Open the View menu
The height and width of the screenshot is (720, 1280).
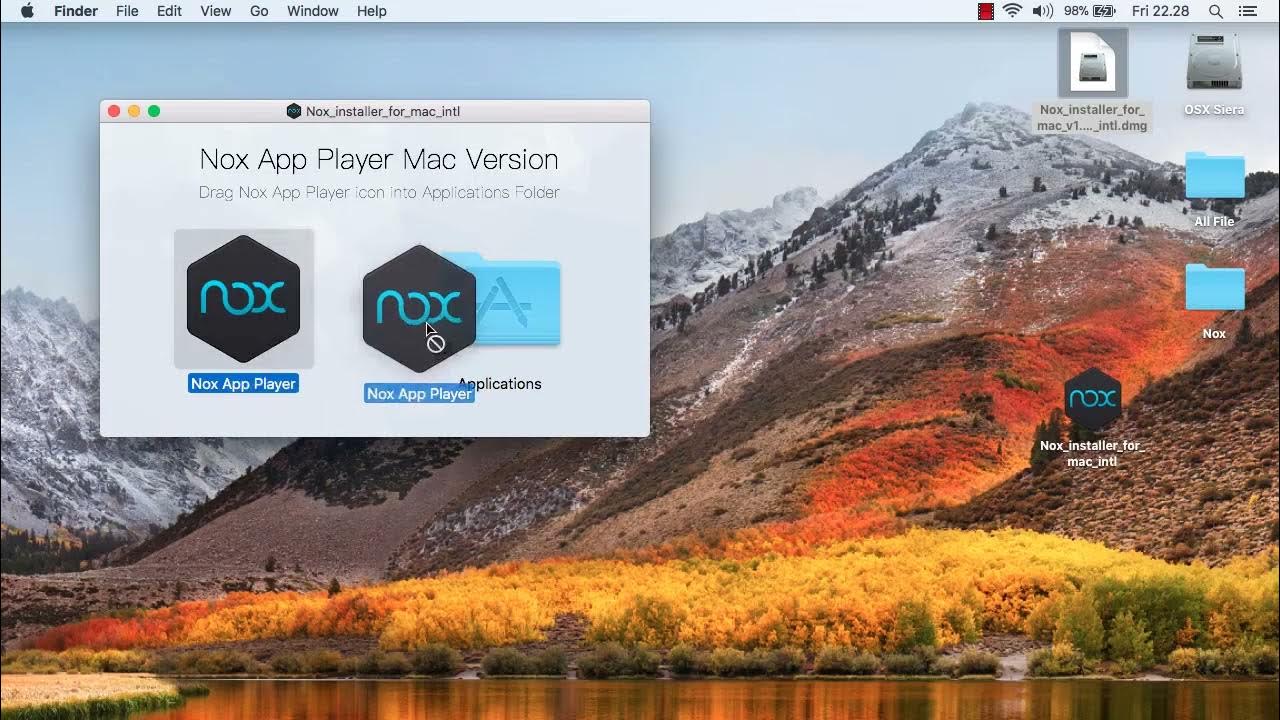point(216,11)
